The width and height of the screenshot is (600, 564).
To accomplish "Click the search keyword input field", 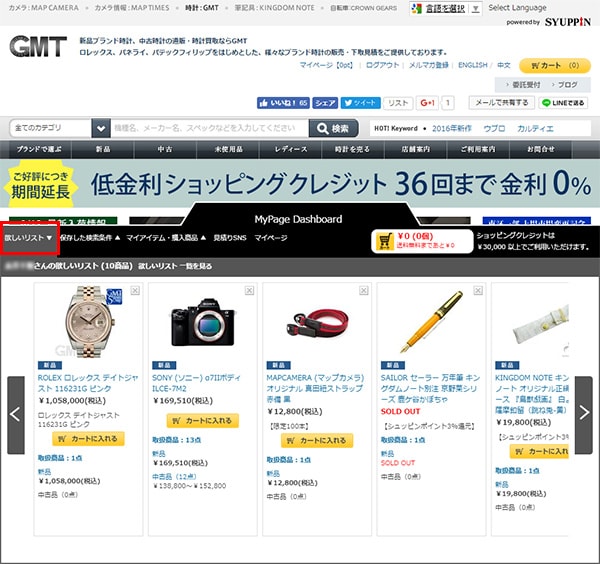I will coord(209,128).
